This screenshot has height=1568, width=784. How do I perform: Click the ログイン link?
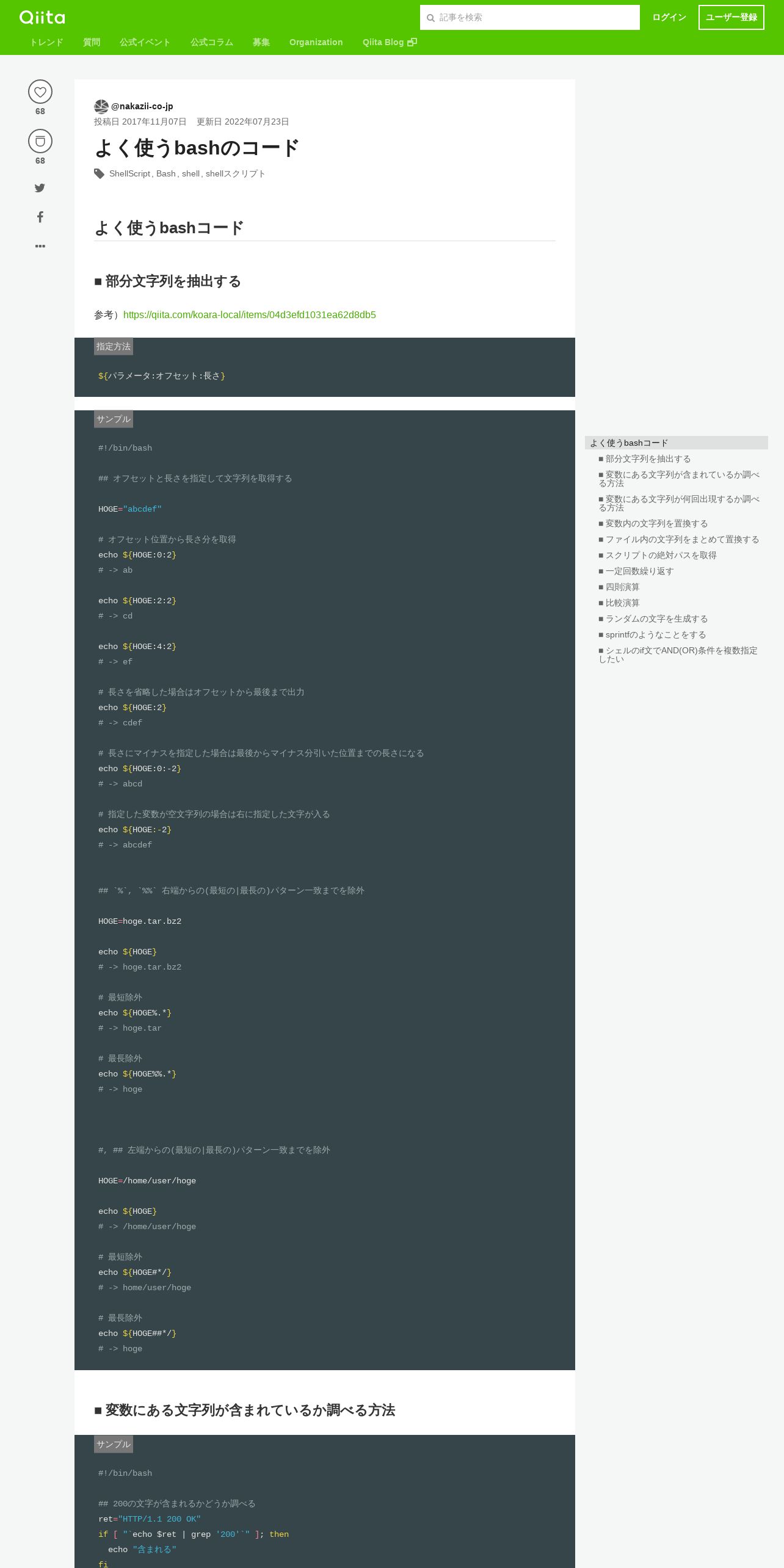(669, 17)
